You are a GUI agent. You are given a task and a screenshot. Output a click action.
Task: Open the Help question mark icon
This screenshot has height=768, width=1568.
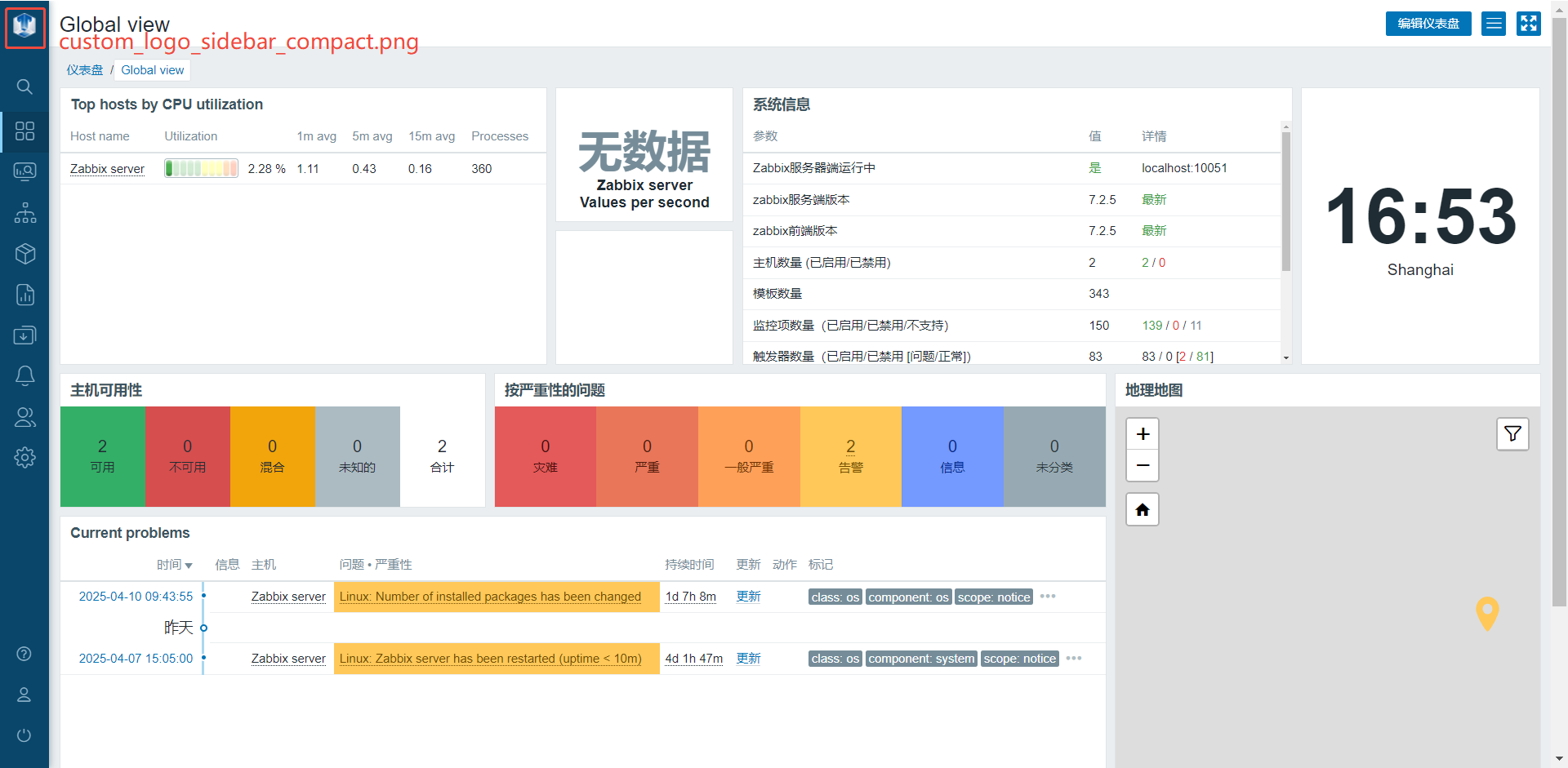click(x=24, y=654)
